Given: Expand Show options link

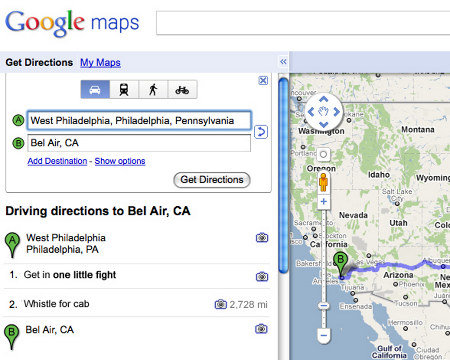Looking at the screenshot, I should click(120, 161).
